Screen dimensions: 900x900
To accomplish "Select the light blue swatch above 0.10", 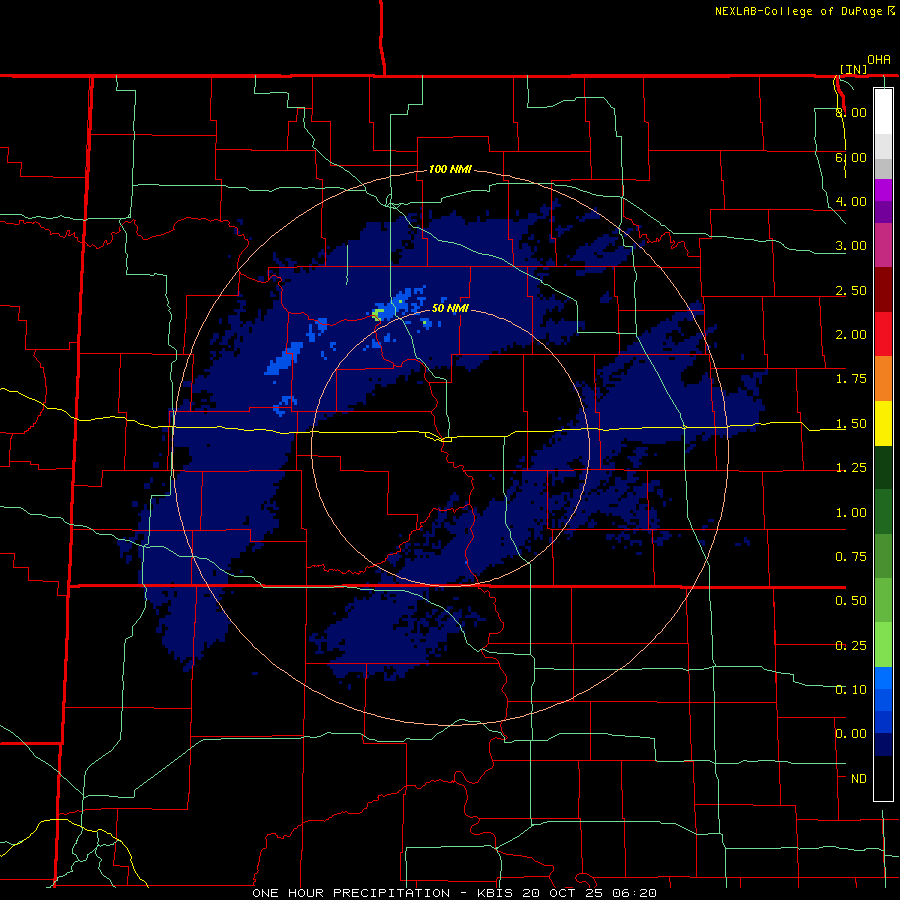I will (883, 678).
